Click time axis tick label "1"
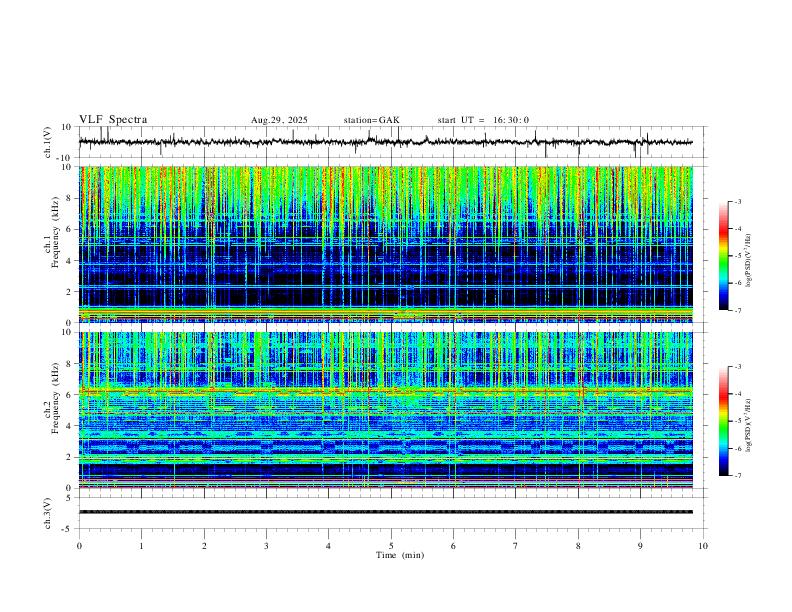Screen dimensions: 792x612 click(141, 546)
